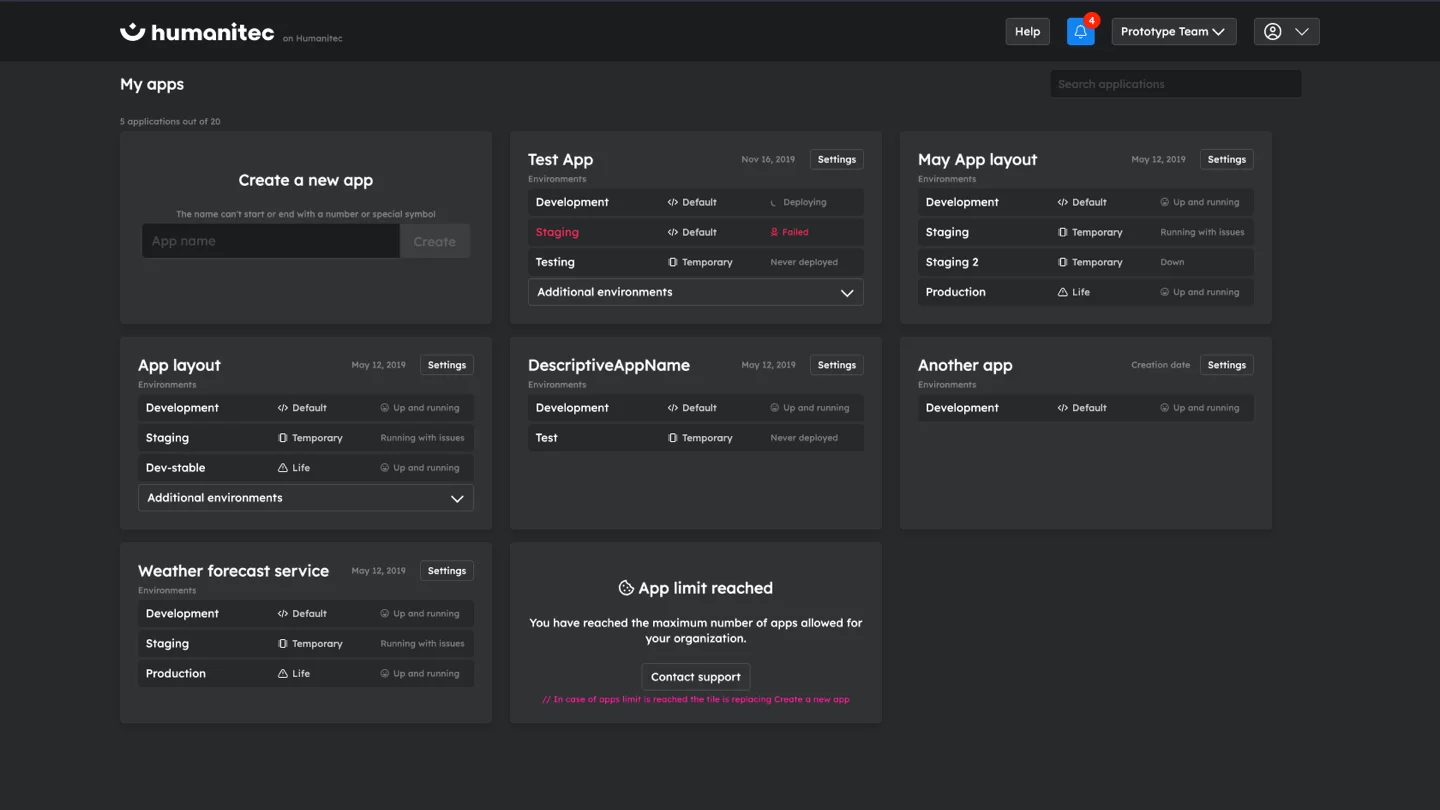The width and height of the screenshot is (1440, 810).
Task: Click the Failed status icon on Staging in Test App
Action: [x=774, y=232]
